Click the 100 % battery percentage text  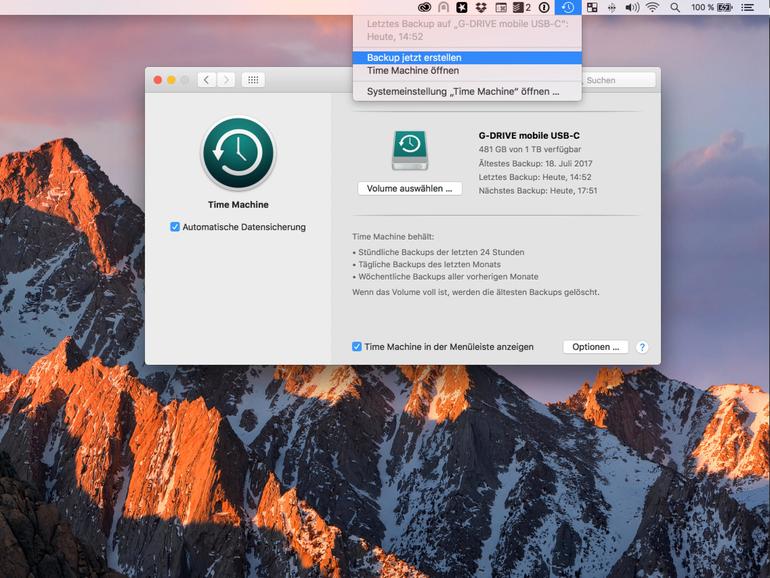coord(702,7)
